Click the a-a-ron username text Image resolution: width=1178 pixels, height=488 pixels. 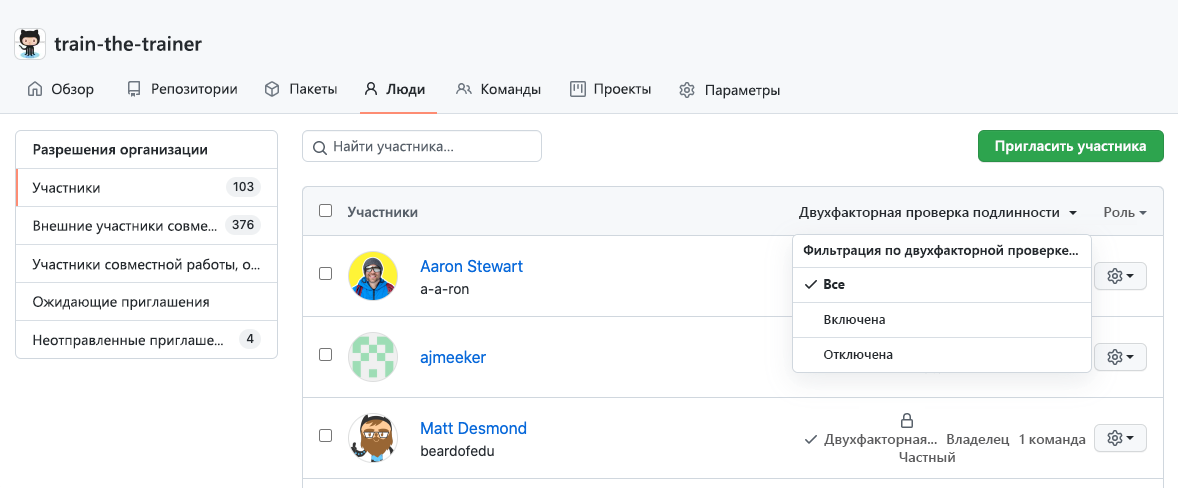[444, 289]
